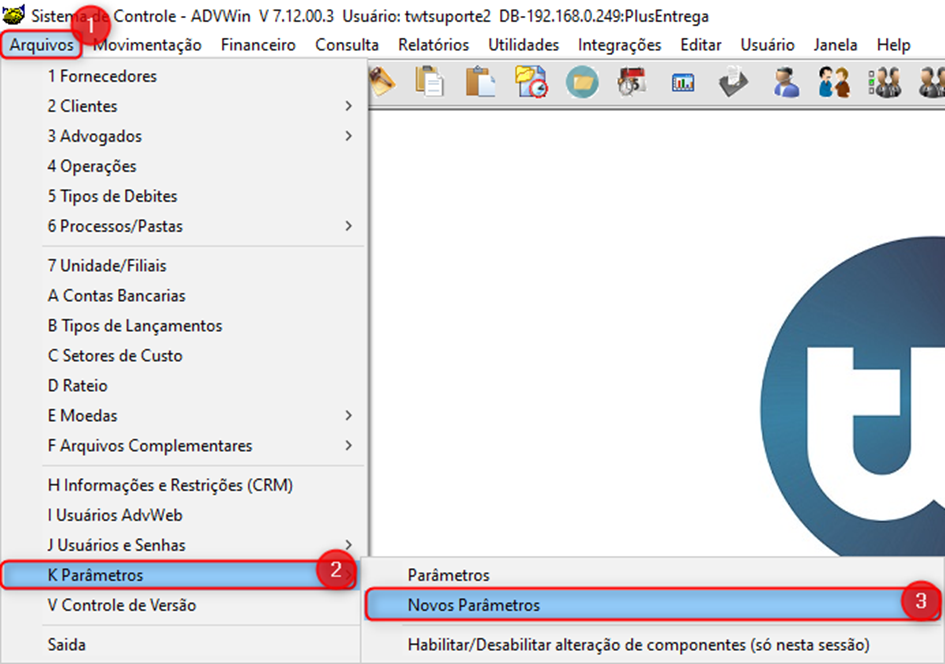
Task: Expand F Arquivos Complementares submenu arrow
Action: 348,445
